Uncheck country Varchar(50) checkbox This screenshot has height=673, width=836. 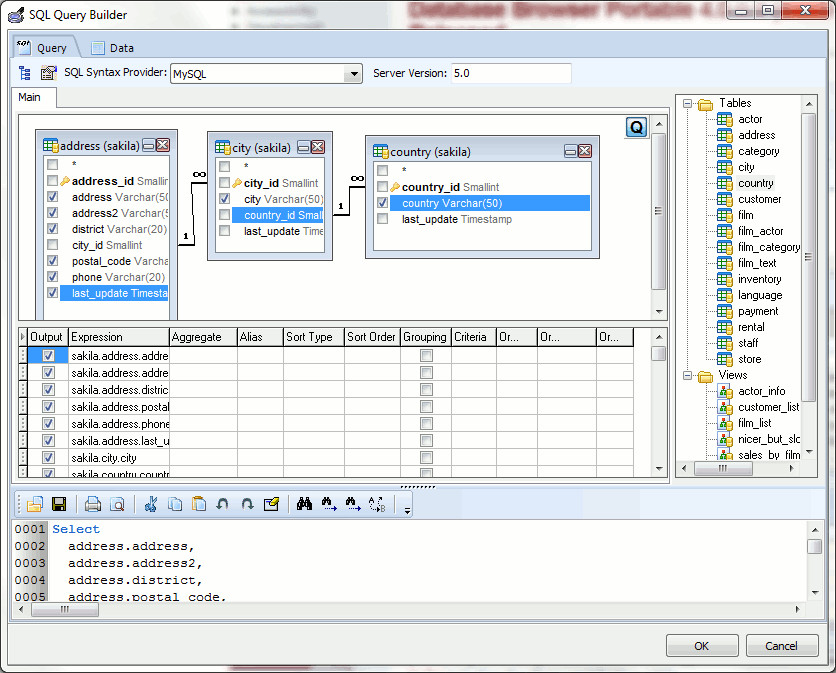[x=382, y=203]
